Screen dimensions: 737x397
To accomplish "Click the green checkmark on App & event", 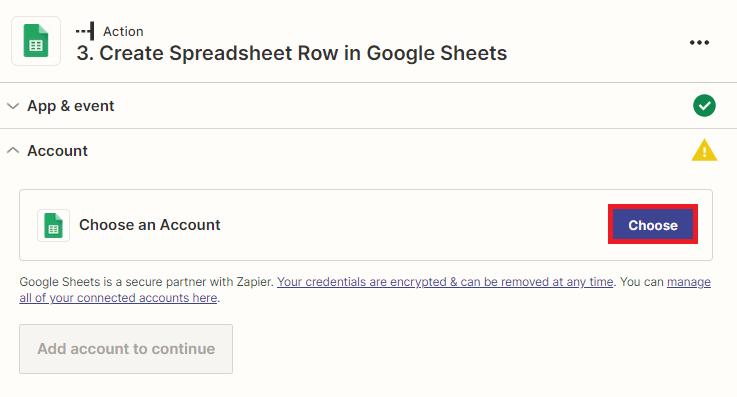I will (x=704, y=106).
